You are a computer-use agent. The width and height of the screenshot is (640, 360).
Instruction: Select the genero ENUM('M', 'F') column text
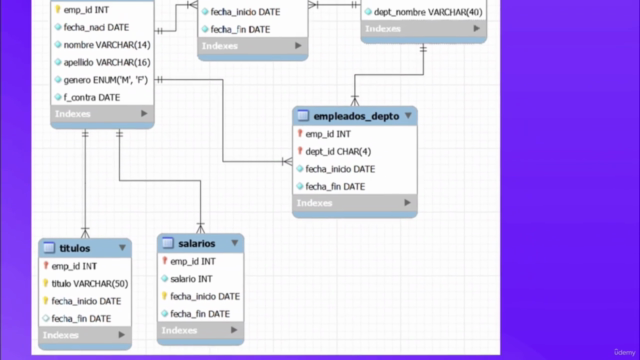click(x=106, y=80)
